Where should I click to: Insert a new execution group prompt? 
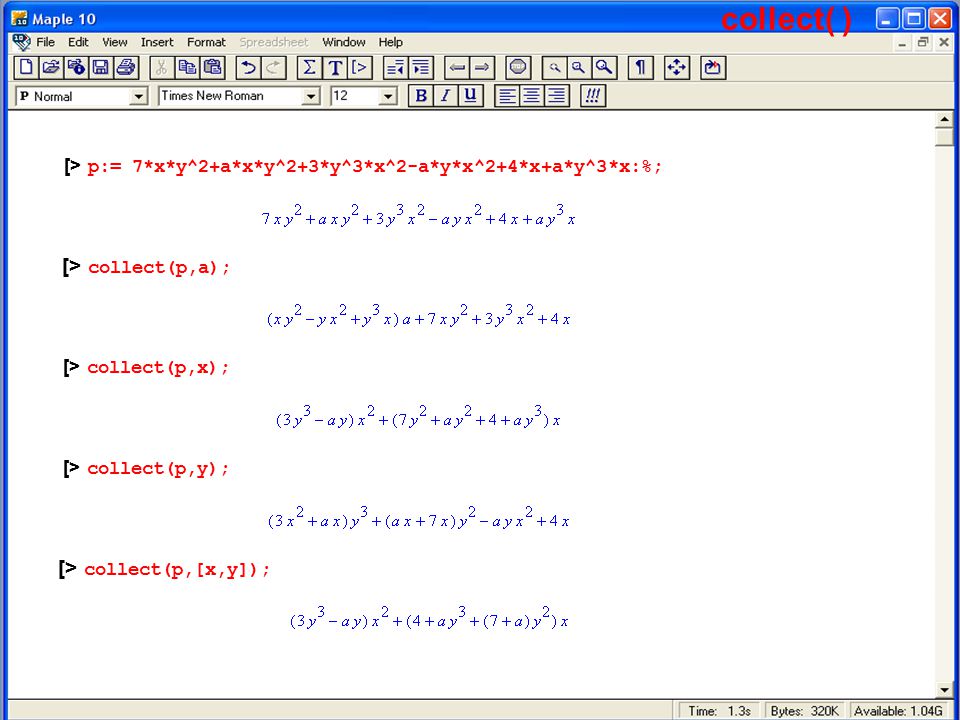pos(359,67)
